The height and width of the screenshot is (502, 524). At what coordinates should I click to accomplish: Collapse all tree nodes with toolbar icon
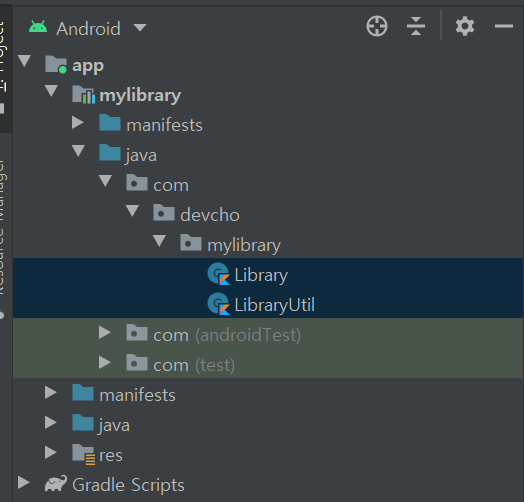click(416, 26)
